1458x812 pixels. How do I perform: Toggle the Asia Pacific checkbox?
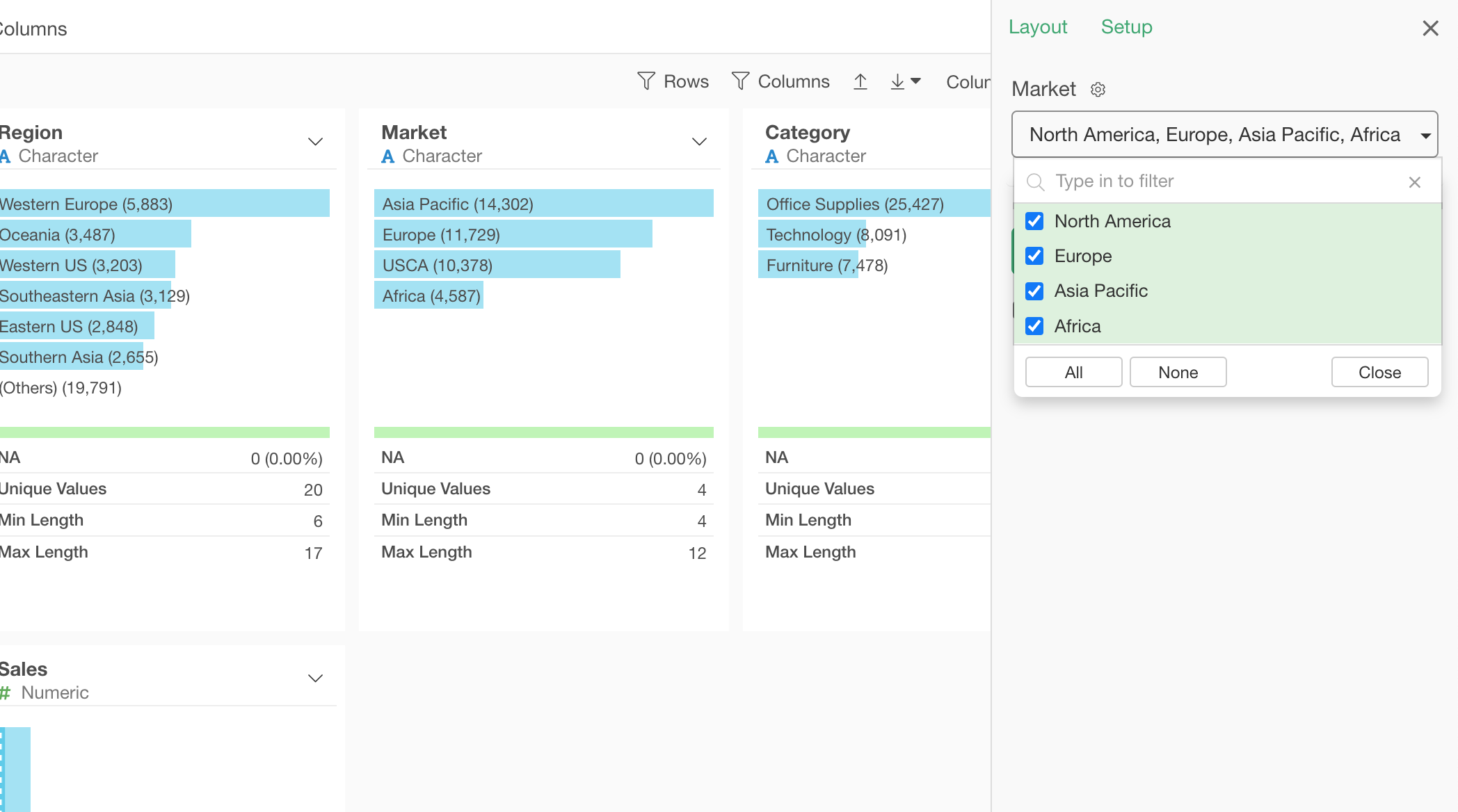pyautogui.click(x=1034, y=291)
